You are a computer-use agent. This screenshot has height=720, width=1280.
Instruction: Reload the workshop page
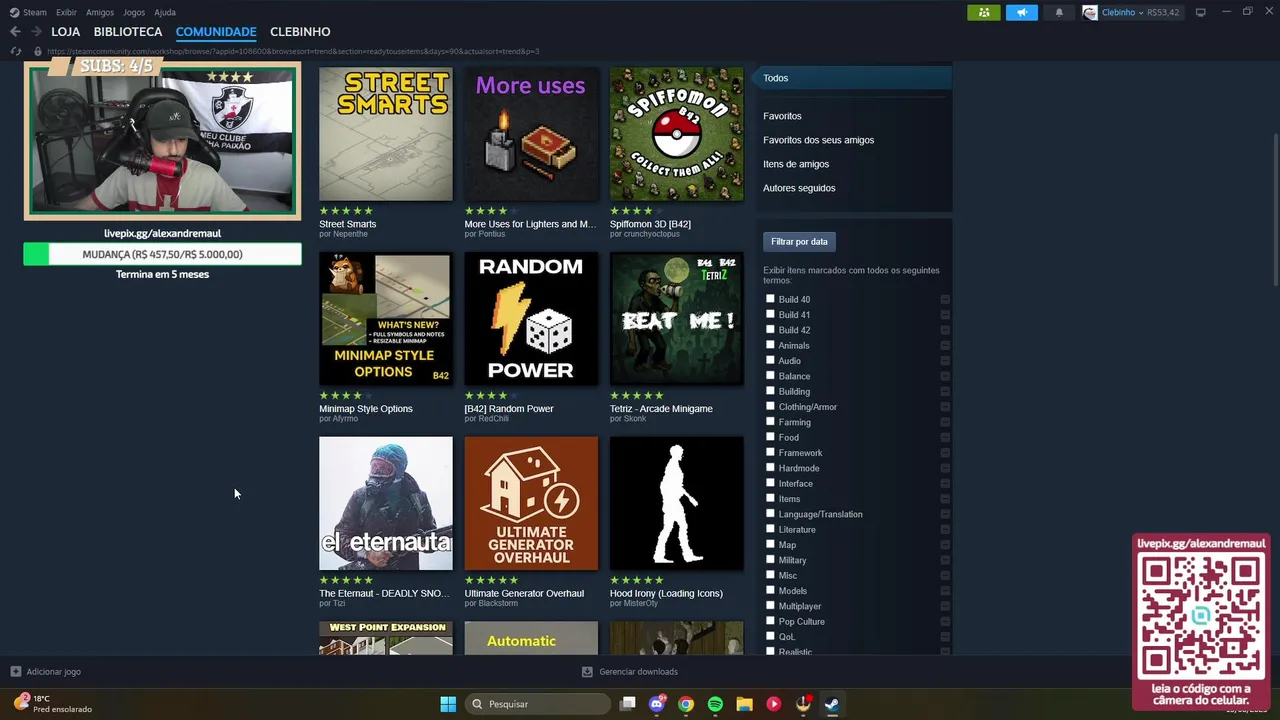(15, 51)
